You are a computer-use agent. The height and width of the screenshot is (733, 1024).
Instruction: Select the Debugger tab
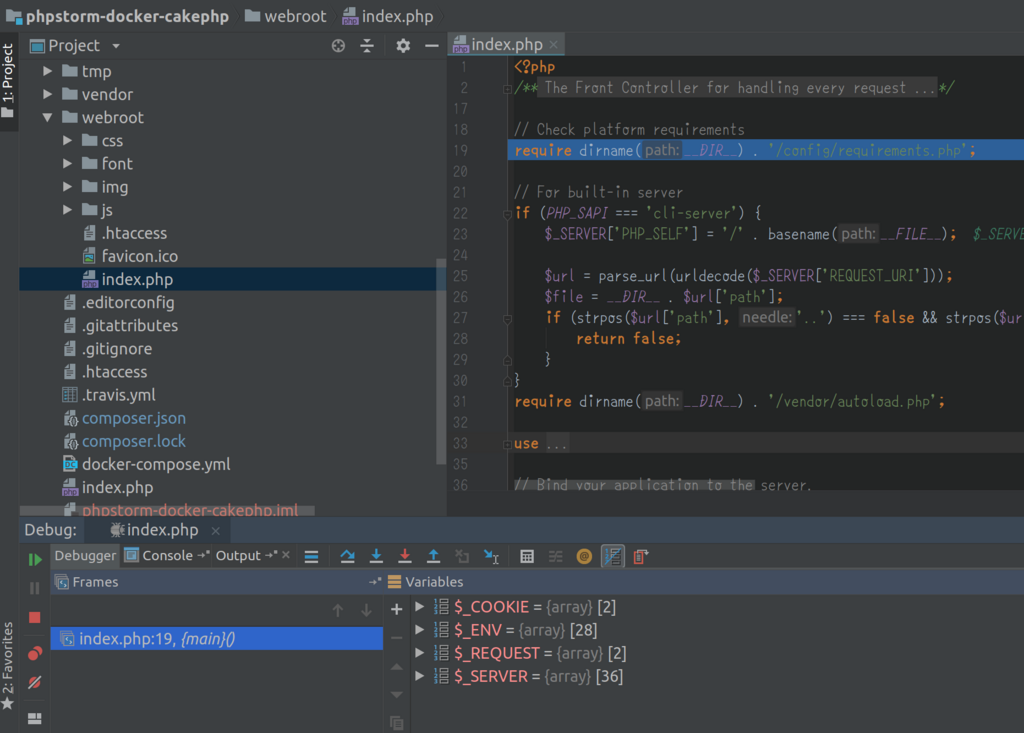[x=86, y=555]
